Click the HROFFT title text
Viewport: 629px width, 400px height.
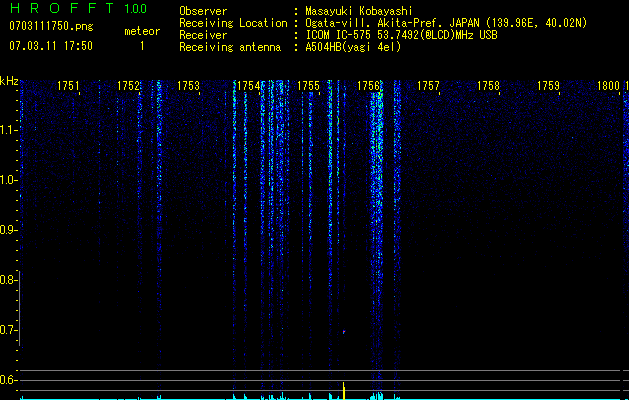click(x=61, y=8)
